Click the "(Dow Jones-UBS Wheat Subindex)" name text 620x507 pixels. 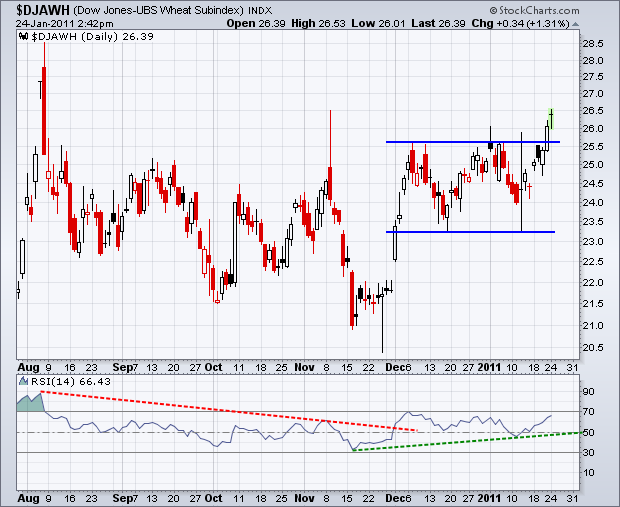(x=158, y=10)
